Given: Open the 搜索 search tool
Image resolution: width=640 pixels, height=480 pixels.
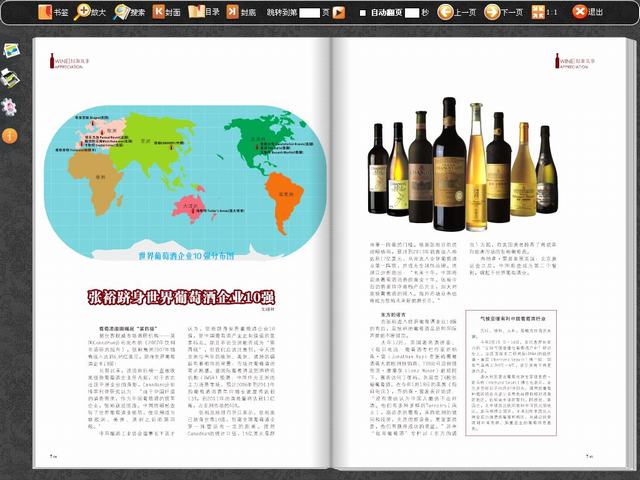Looking at the screenshot, I should [129, 12].
